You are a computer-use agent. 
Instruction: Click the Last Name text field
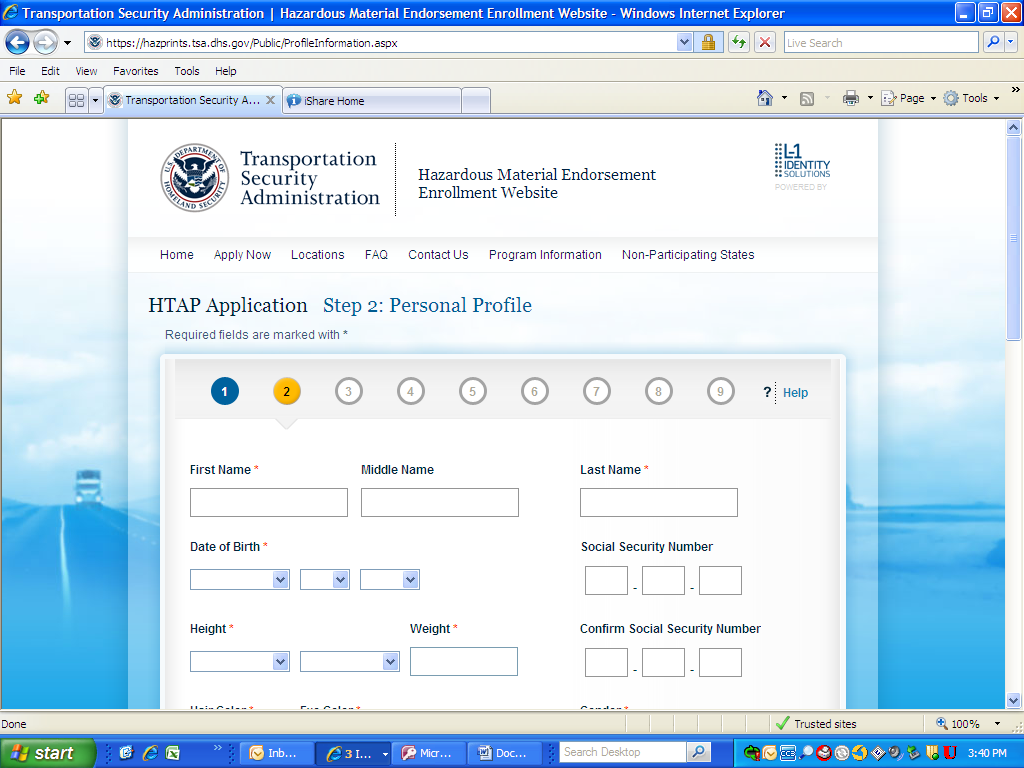[659, 503]
